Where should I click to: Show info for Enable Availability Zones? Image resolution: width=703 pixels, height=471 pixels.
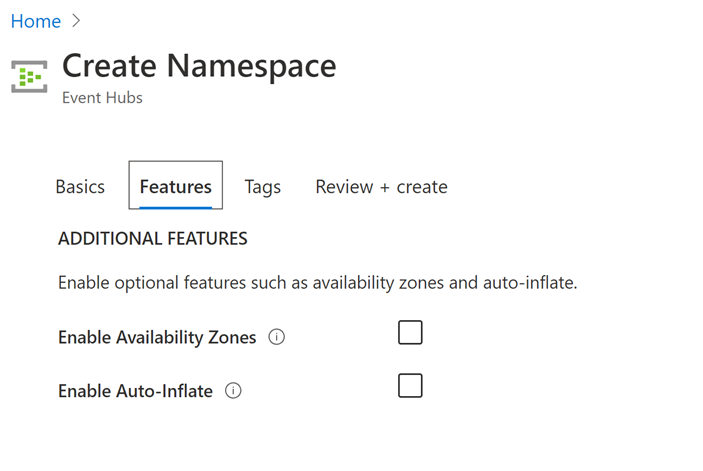(x=277, y=337)
